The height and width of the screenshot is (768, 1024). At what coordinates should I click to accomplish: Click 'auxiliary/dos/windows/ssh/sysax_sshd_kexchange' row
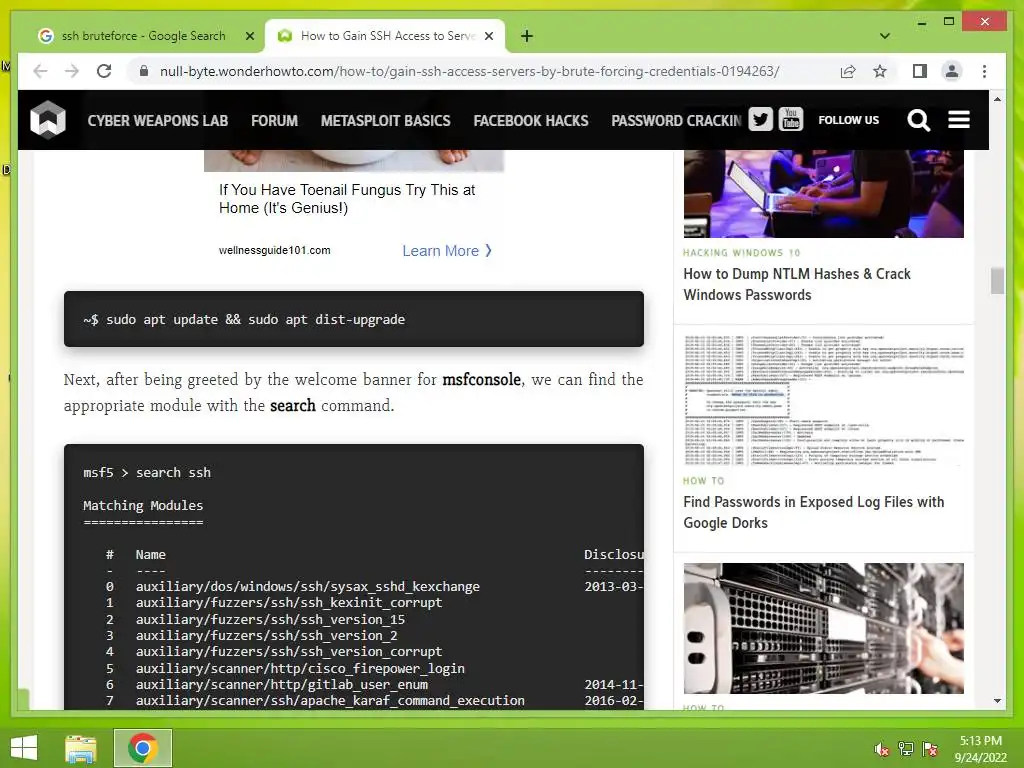click(x=308, y=586)
